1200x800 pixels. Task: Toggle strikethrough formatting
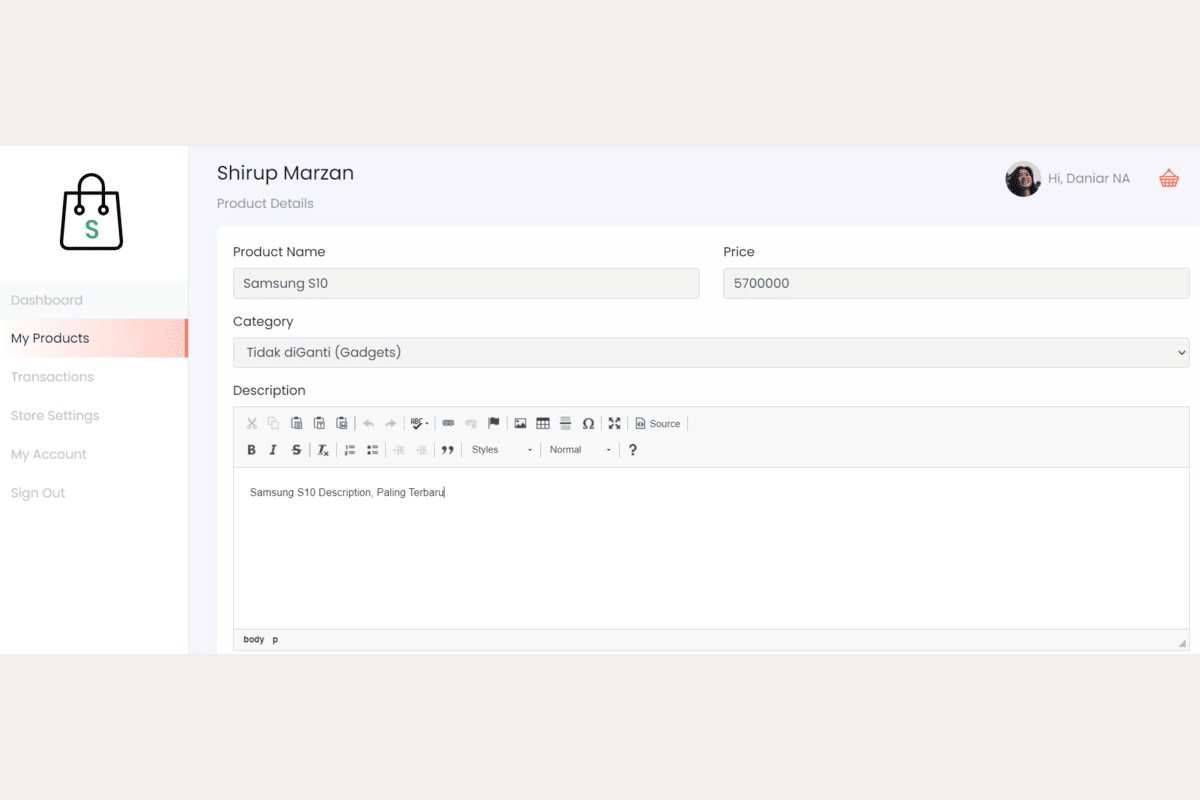[x=296, y=450]
